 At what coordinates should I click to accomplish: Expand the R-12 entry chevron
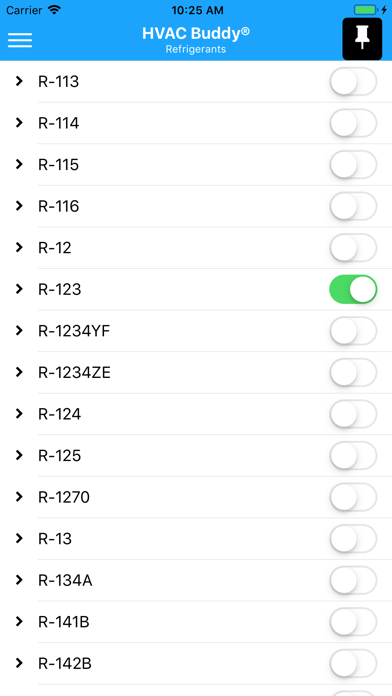[19, 248]
